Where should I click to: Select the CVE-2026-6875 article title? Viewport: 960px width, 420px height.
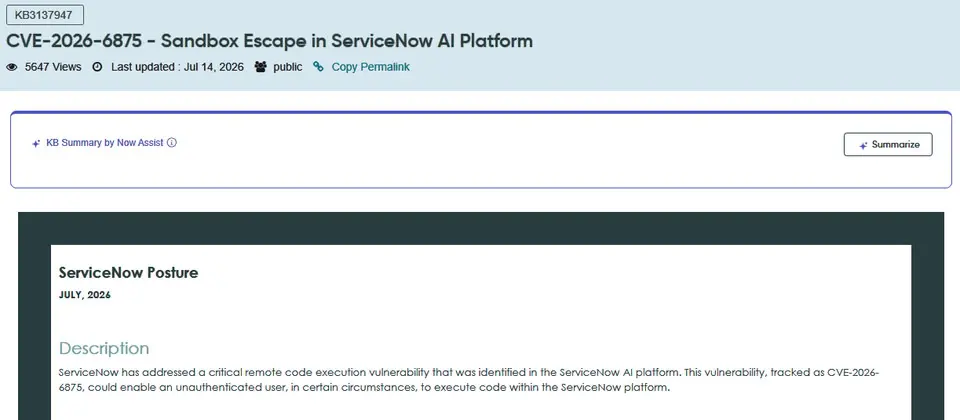pyautogui.click(x=269, y=41)
